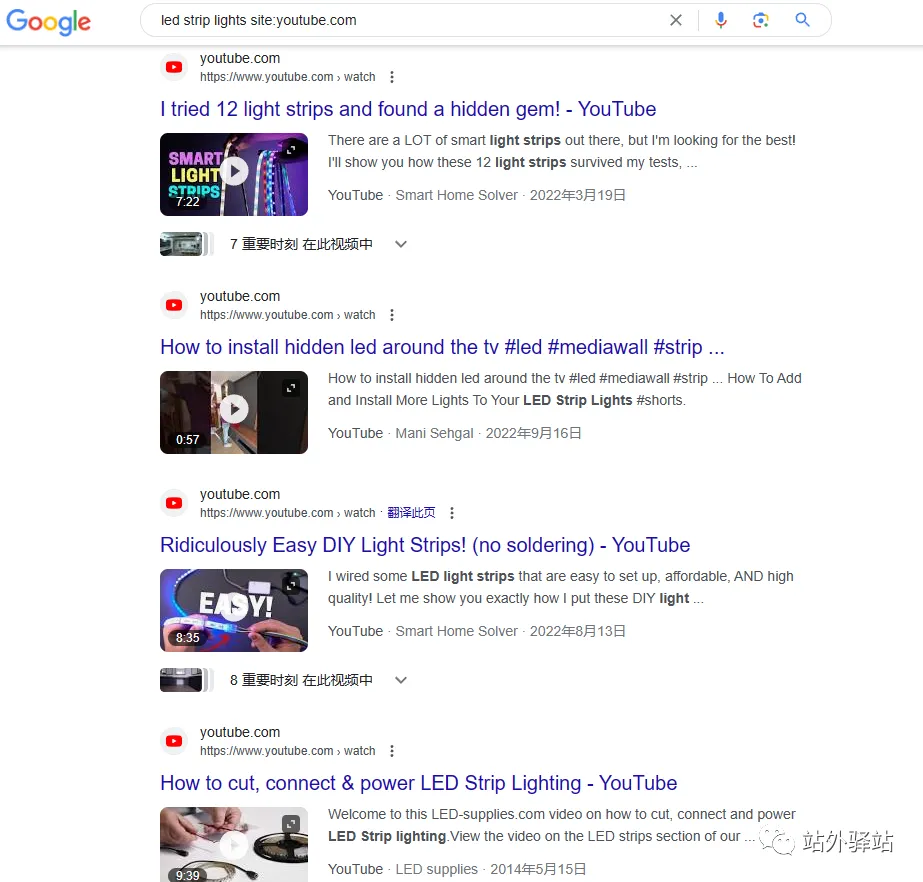
Task: Start voice search with the microphone
Action: (721, 21)
